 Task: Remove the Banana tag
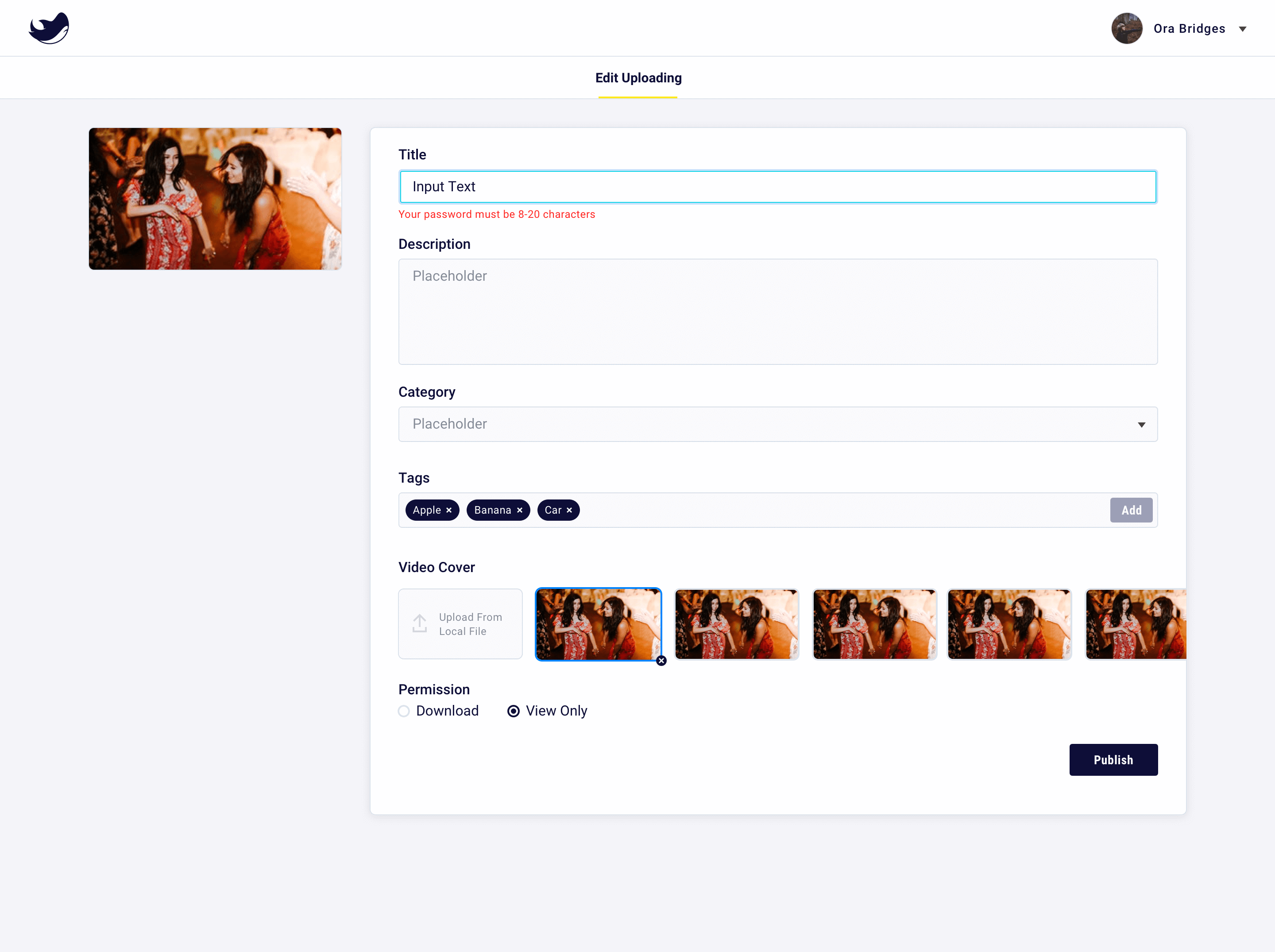click(520, 510)
